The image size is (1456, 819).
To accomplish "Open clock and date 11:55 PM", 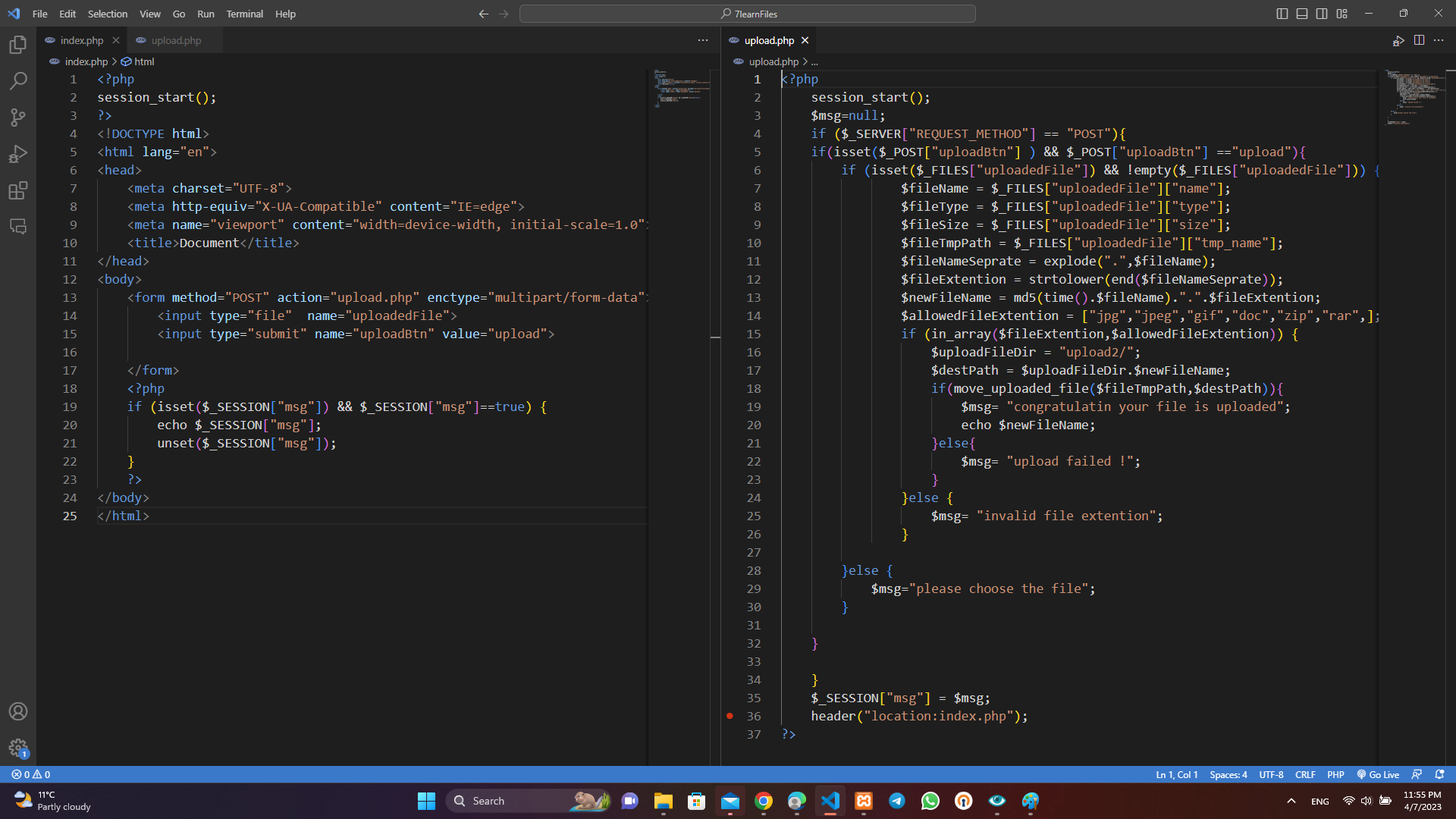I will (1423, 801).
